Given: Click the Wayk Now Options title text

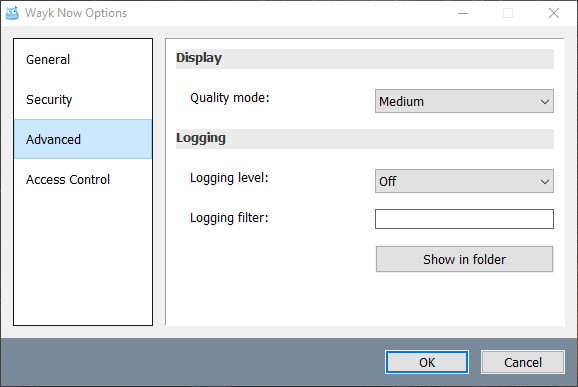Looking at the screenshot, I should 76,13.
